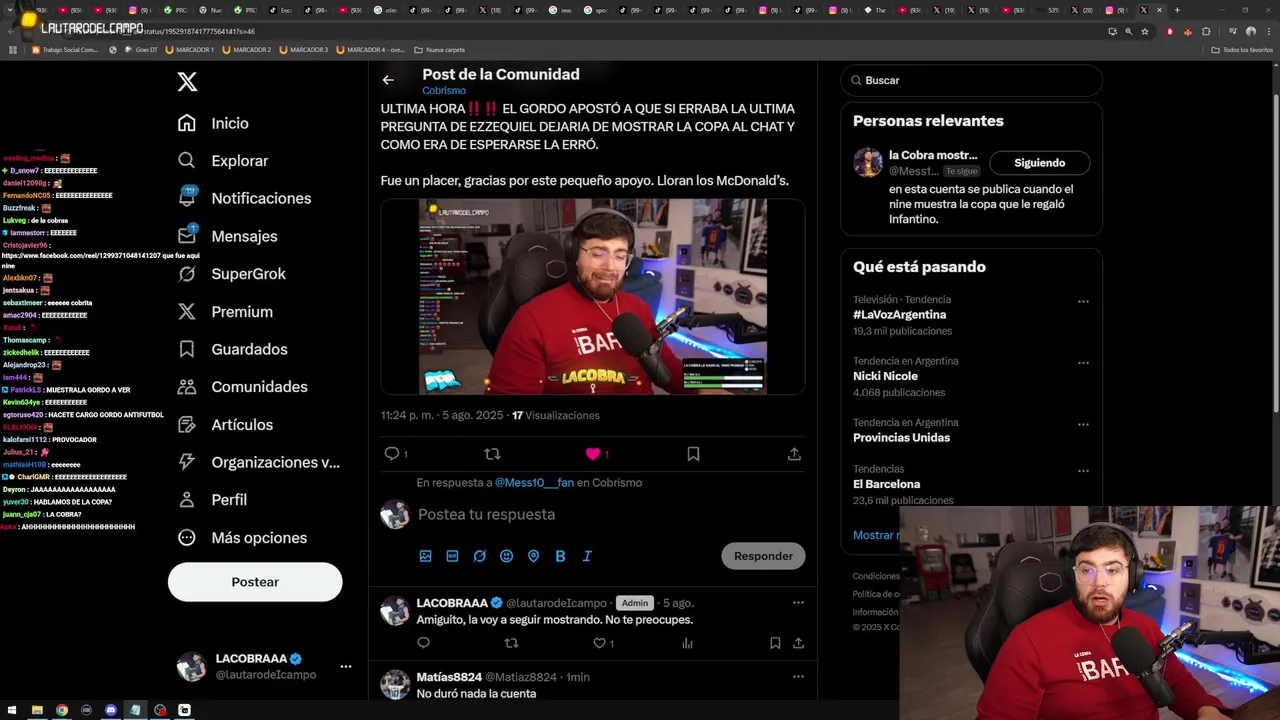The width and height of the screenshot is (1280, 720).
Task: Insert emoji into reply
Action: click(506, 556)
